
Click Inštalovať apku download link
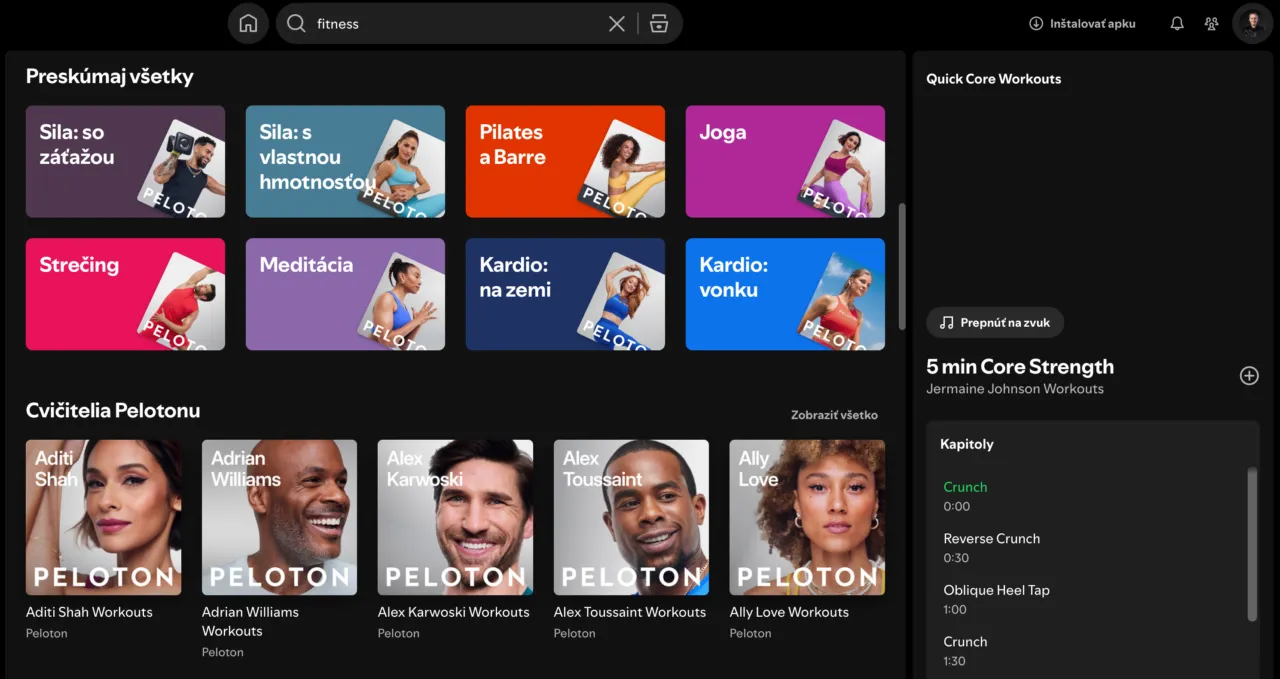click(x=1082, y=24)
